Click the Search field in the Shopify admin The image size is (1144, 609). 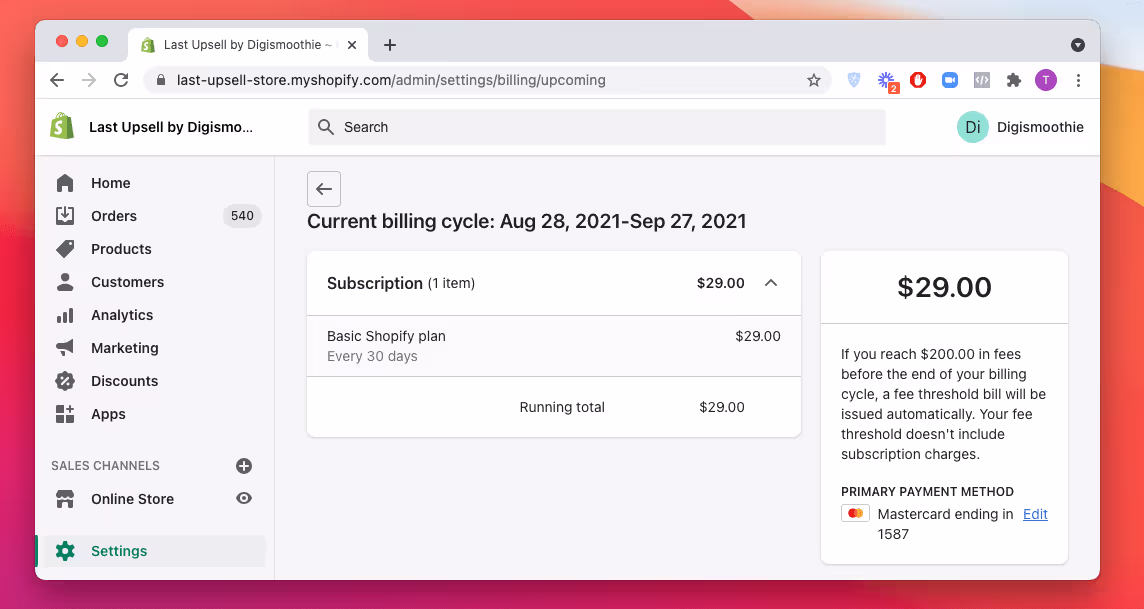(x=597, y=127)
